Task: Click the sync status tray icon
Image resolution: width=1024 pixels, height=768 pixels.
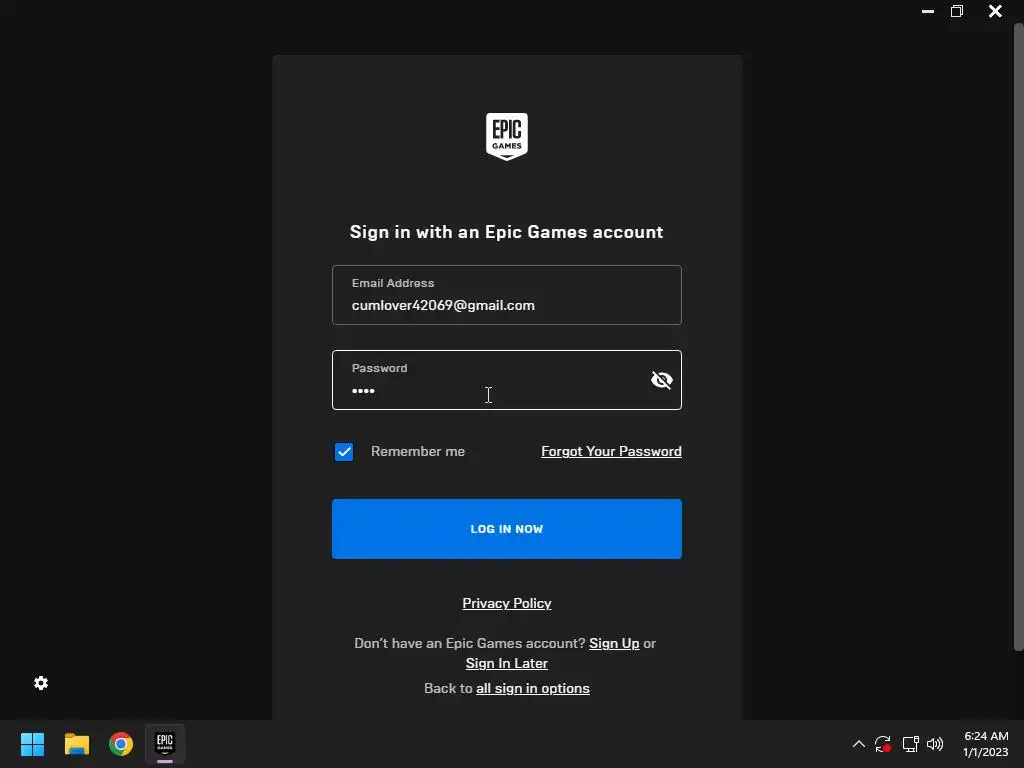Action: (x=883, y=744)
